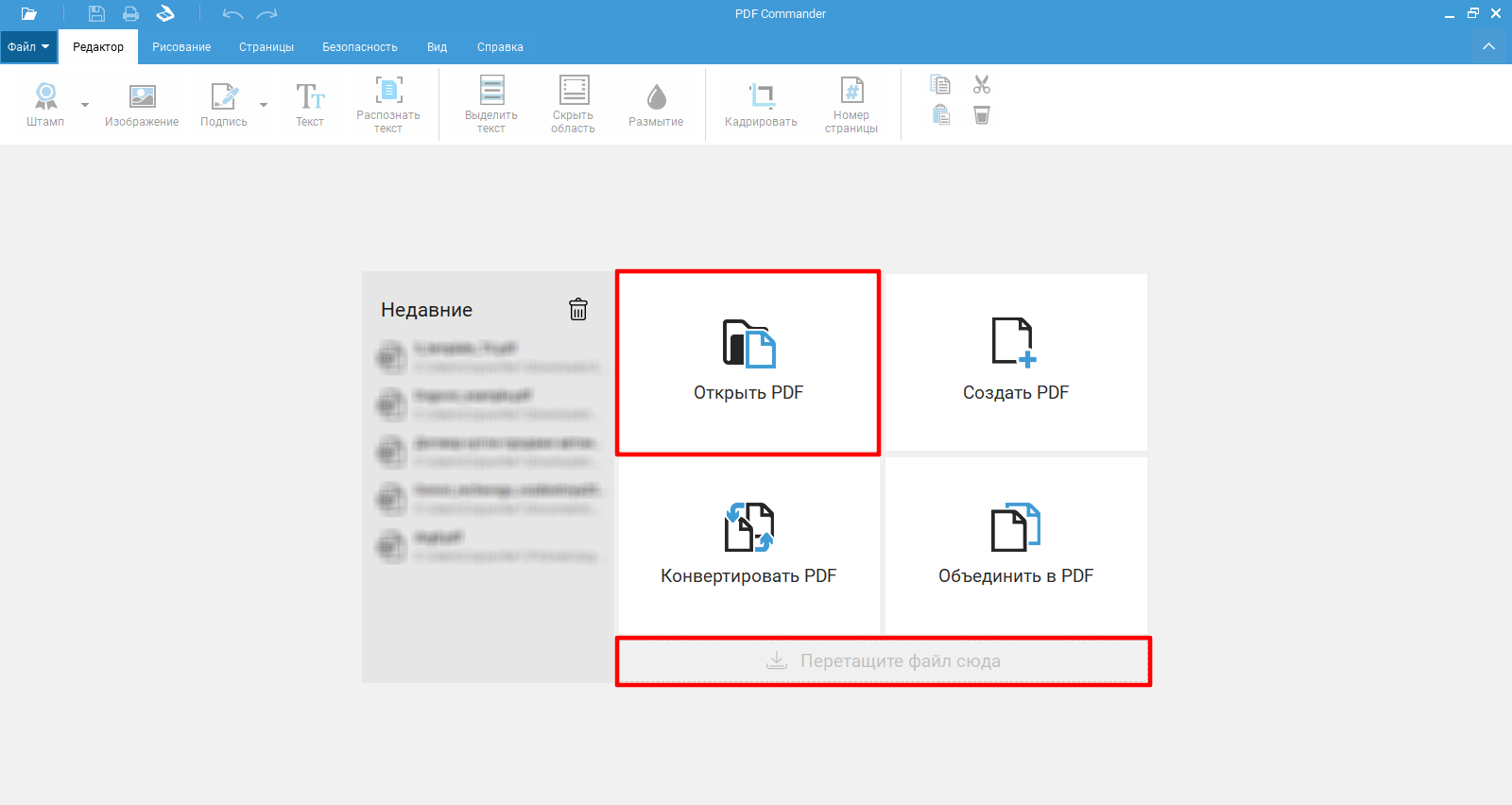Image resolution: width=1512 pixels, height=805 pixels.
Task: Click Распознать текст OCR tool
Action: 388,105
